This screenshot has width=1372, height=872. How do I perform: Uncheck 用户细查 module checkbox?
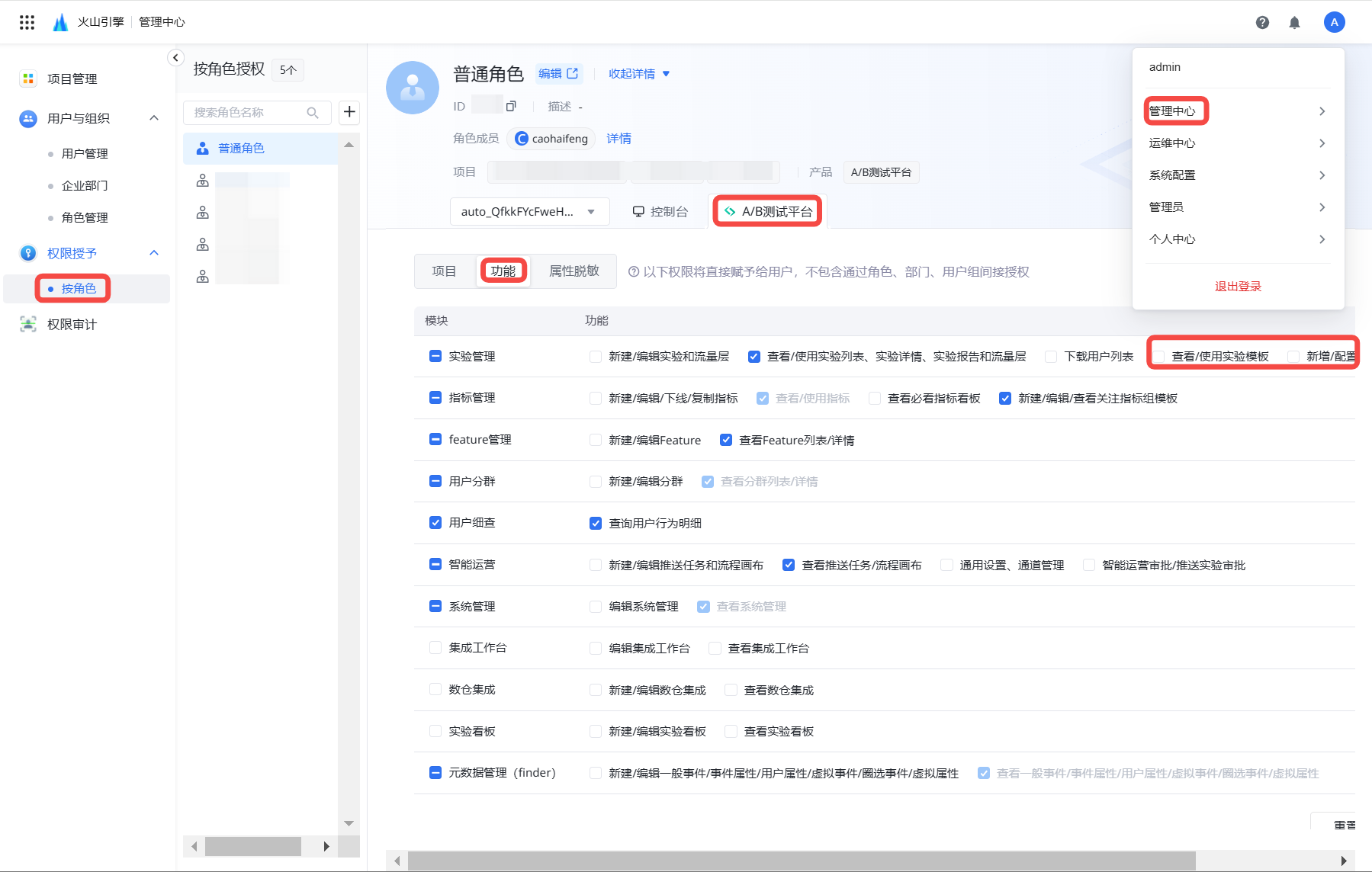[x=435, y=522]
